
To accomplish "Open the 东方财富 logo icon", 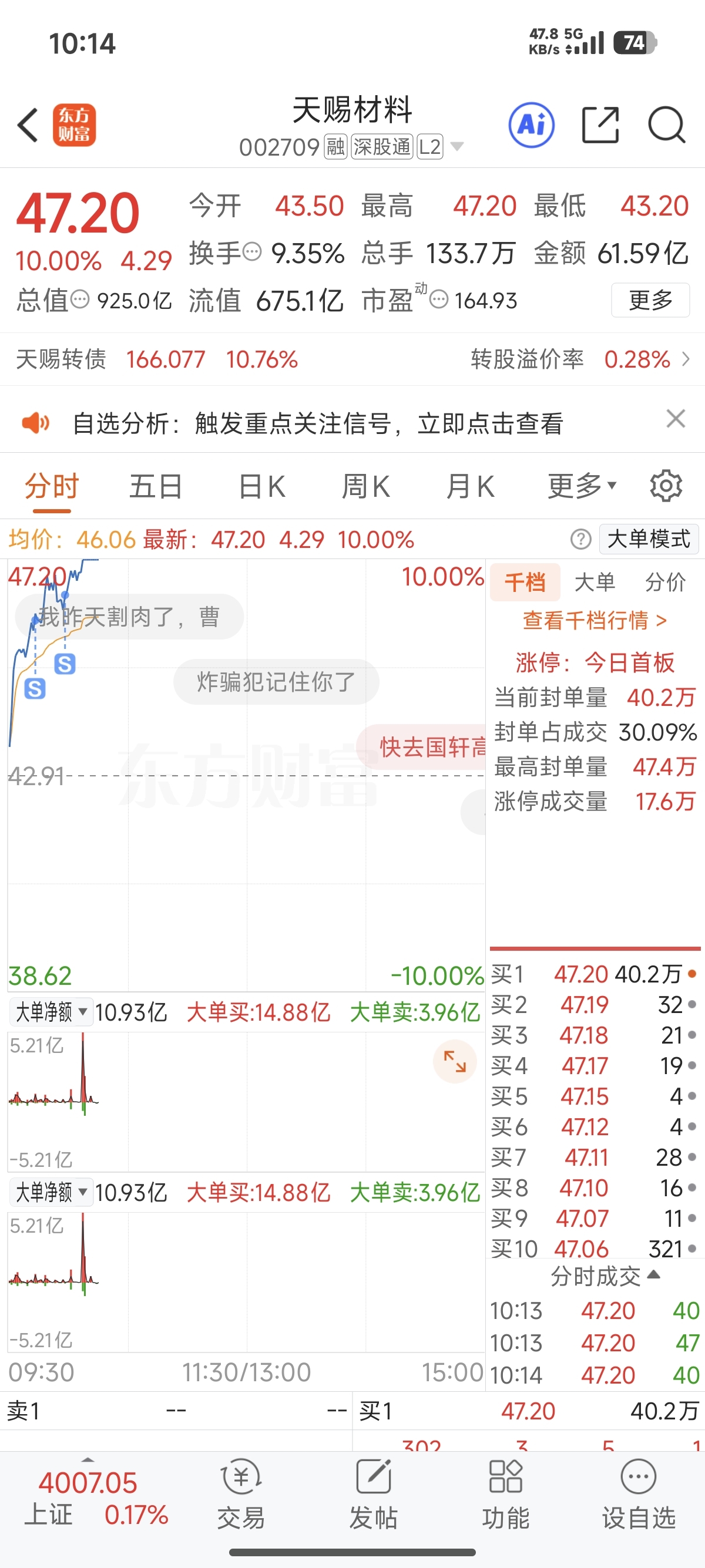I will [x=74, y=126].
